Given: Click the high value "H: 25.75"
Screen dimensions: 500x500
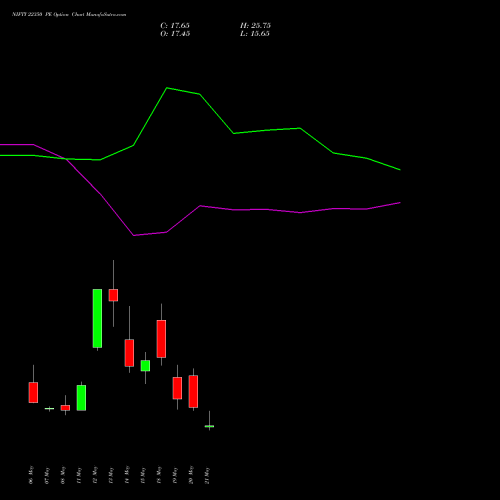Looking at the screenshot, I should 255,26.
